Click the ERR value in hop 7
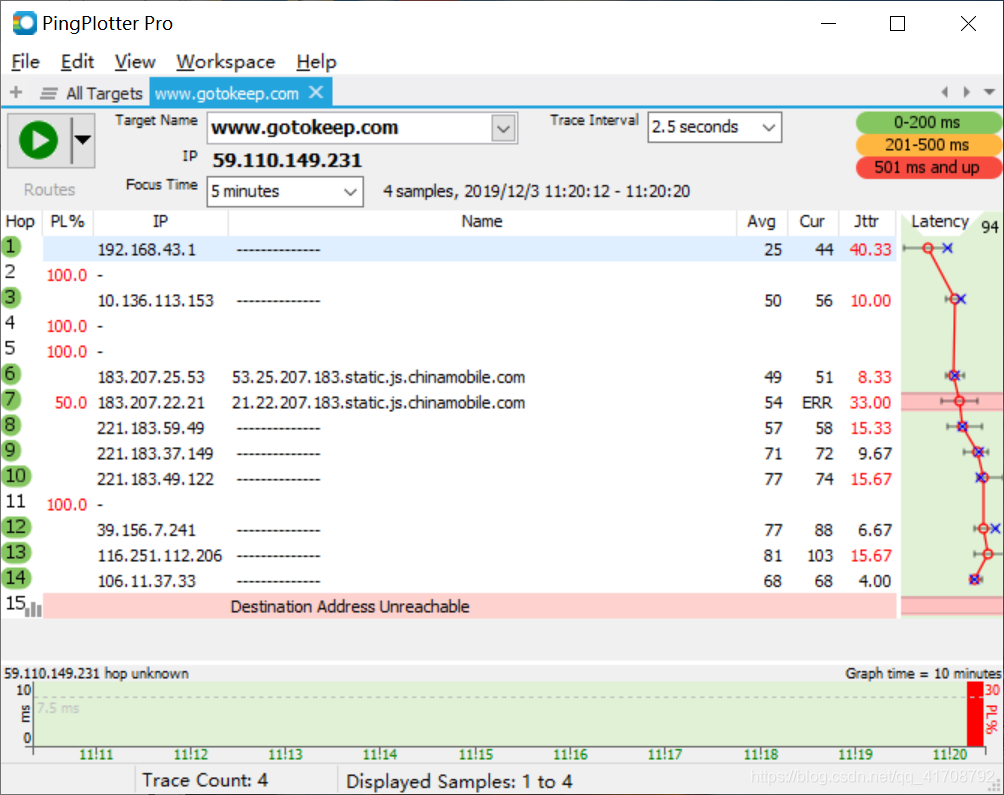This screenshot has height=795, width=1004. pyautogui.click(x=817, y=403)
